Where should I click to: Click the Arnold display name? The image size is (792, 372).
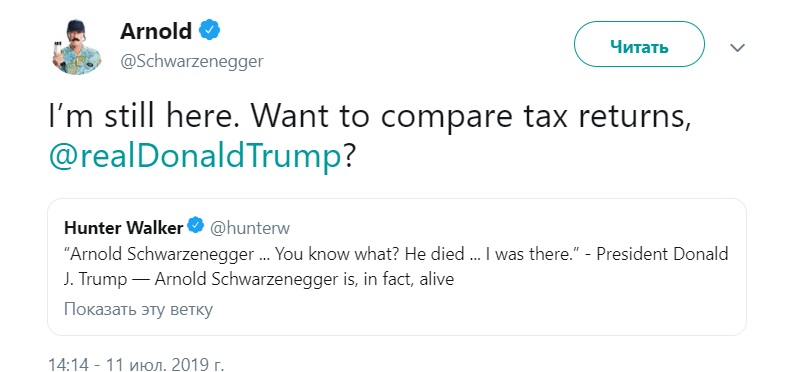(x=156, y=31)
